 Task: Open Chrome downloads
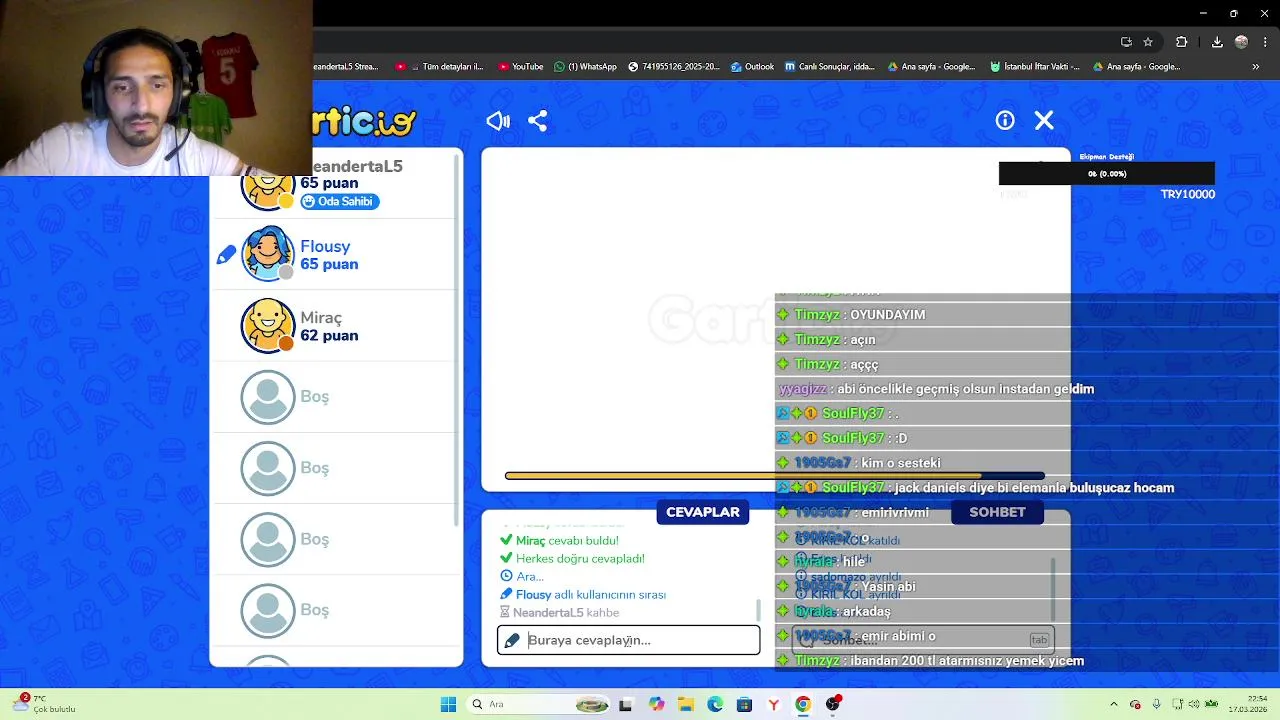[x=1217, y=42]
